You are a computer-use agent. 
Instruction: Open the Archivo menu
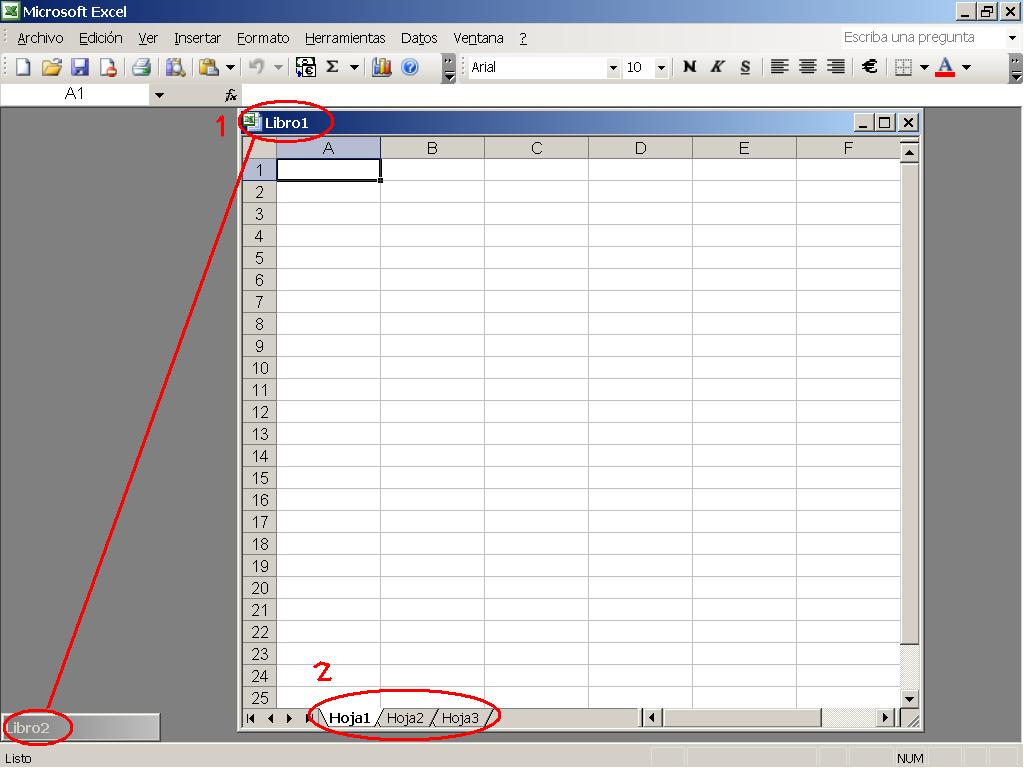click(x=40, y=38)
